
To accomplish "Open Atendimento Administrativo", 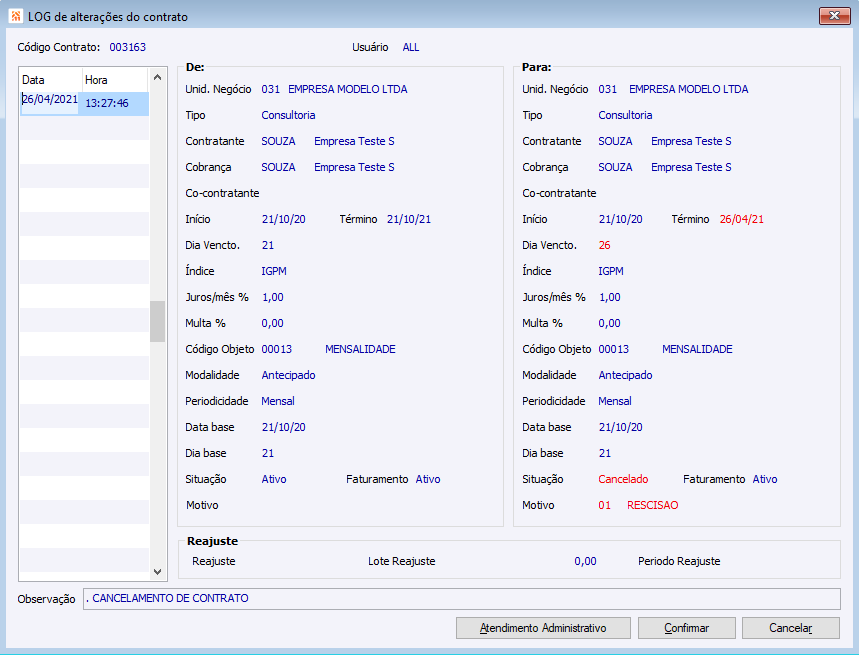I will click(x=543, y=628).
